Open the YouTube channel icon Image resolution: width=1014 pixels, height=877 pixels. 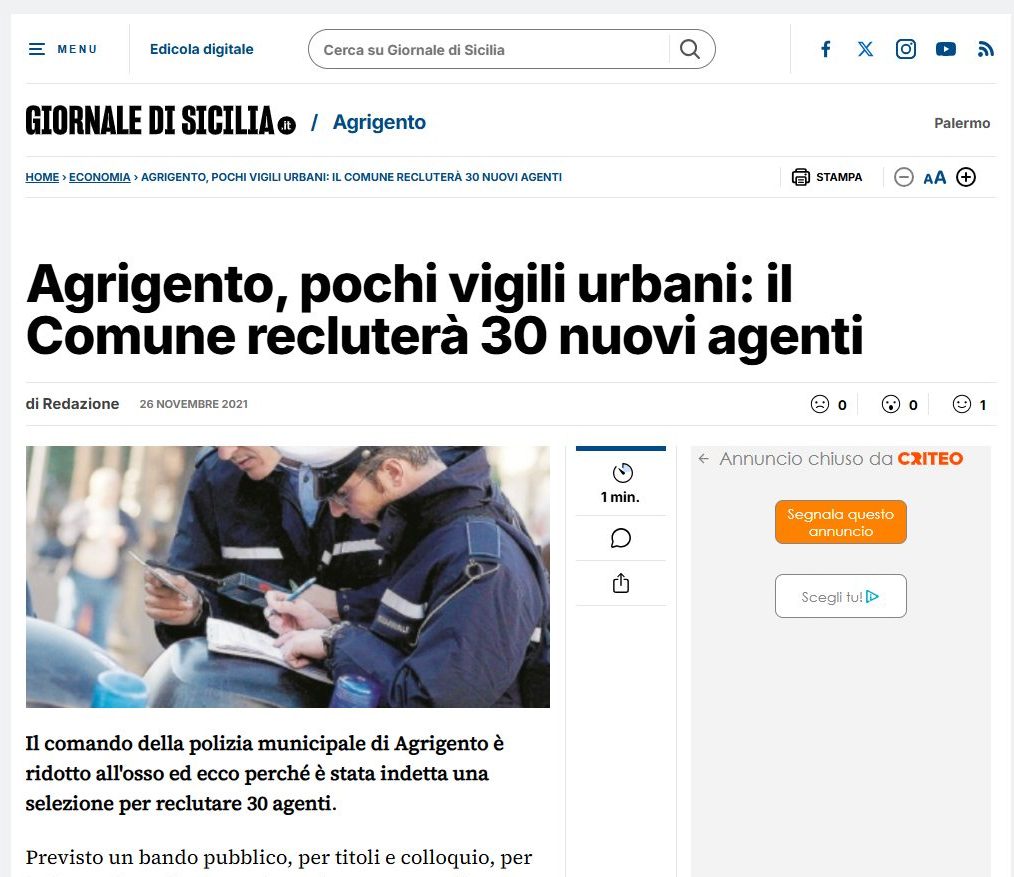945,49
